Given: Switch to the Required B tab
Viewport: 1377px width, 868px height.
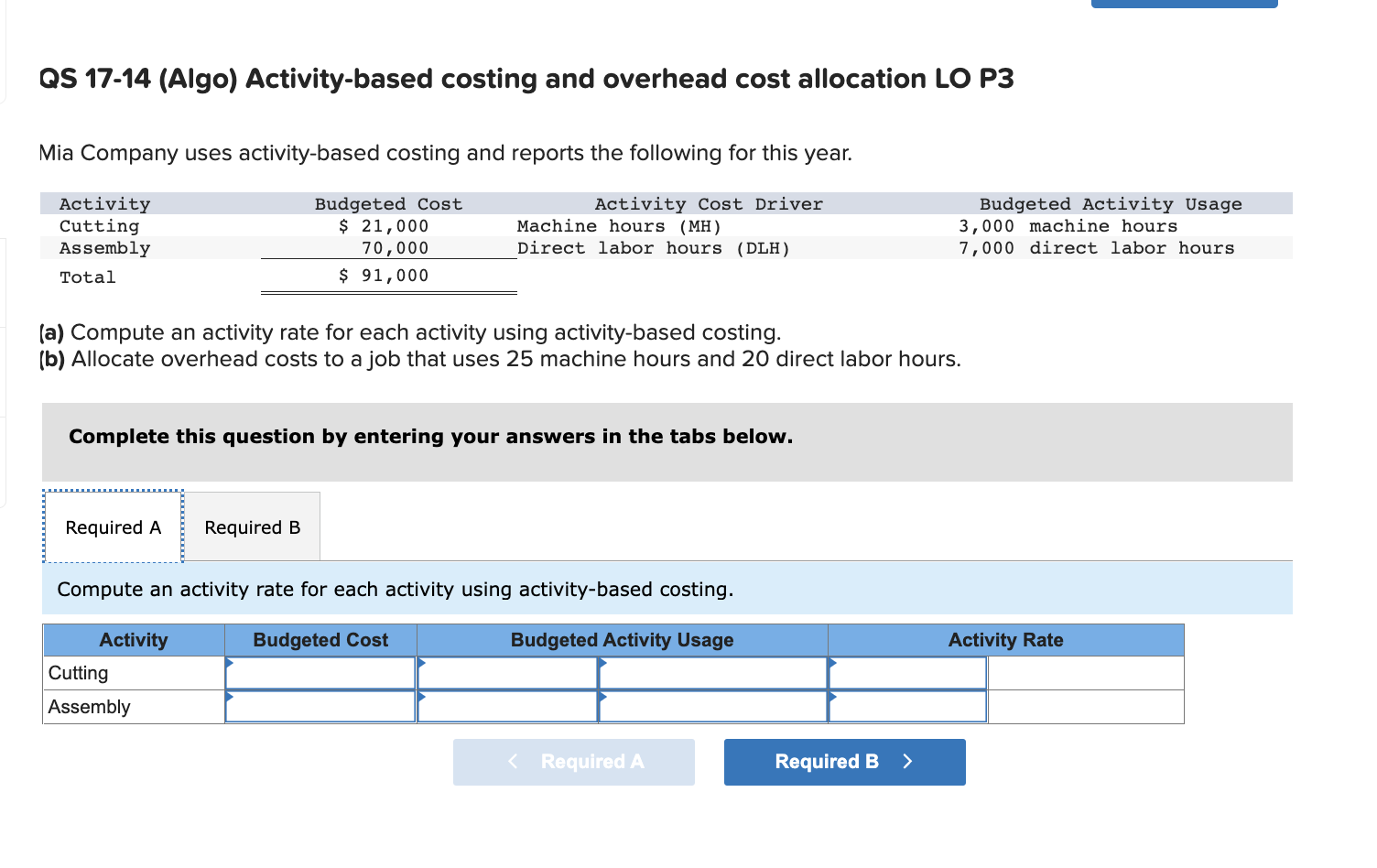Looking at the screenshot, I should click(253, 526).
